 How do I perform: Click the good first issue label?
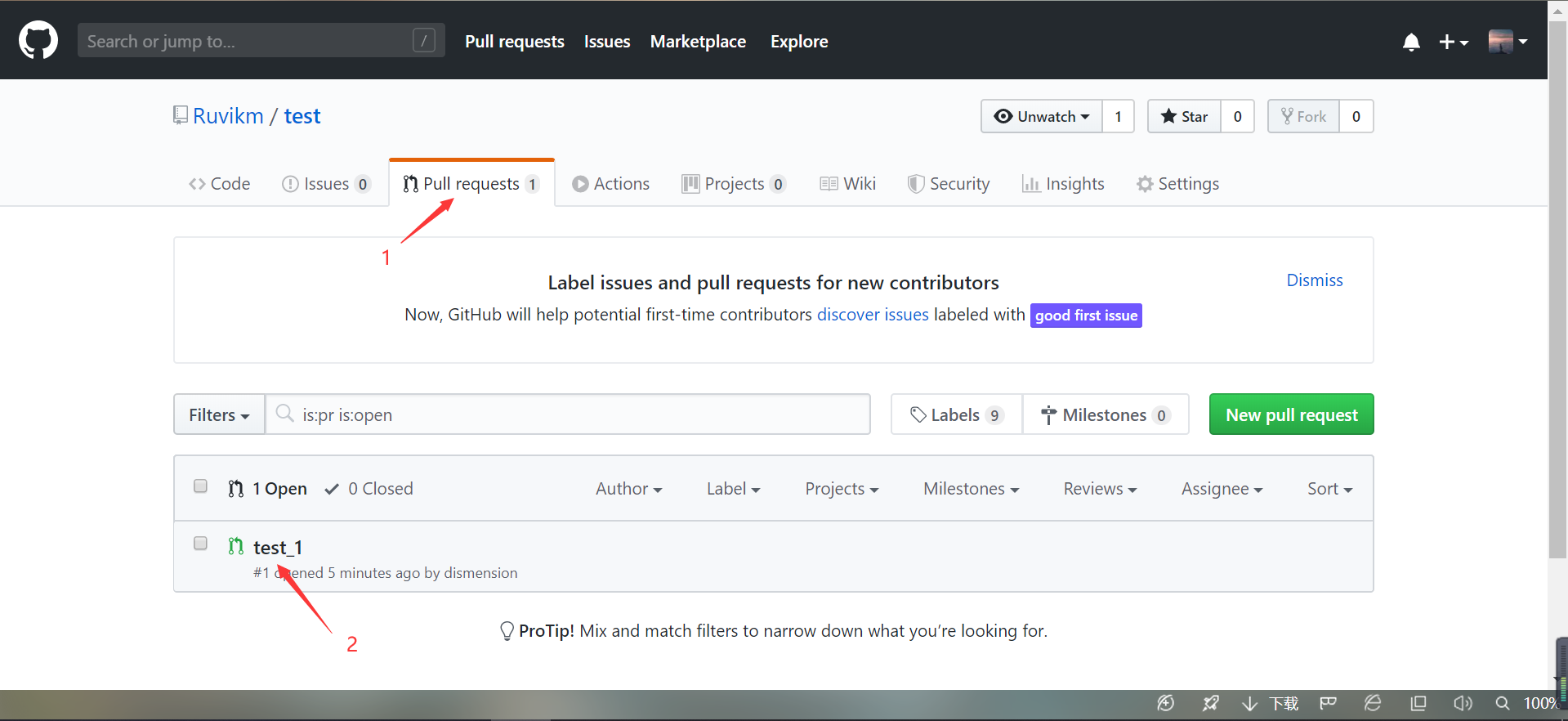click(x=1086, y=316)
